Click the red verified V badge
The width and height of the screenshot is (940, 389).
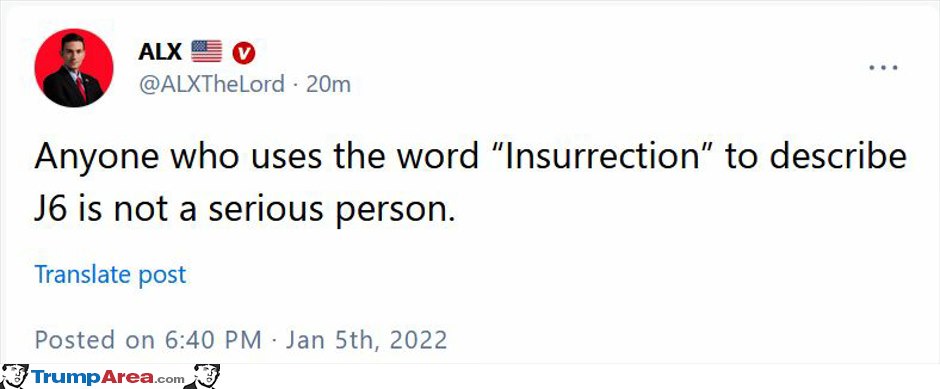[243, 53]
